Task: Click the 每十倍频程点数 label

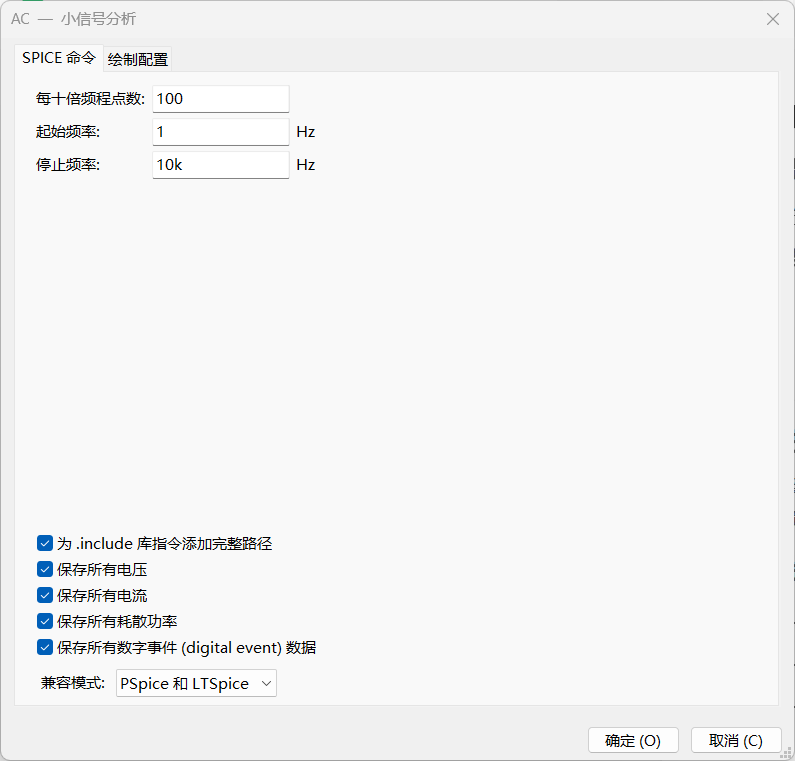Action: pos(90,99)
